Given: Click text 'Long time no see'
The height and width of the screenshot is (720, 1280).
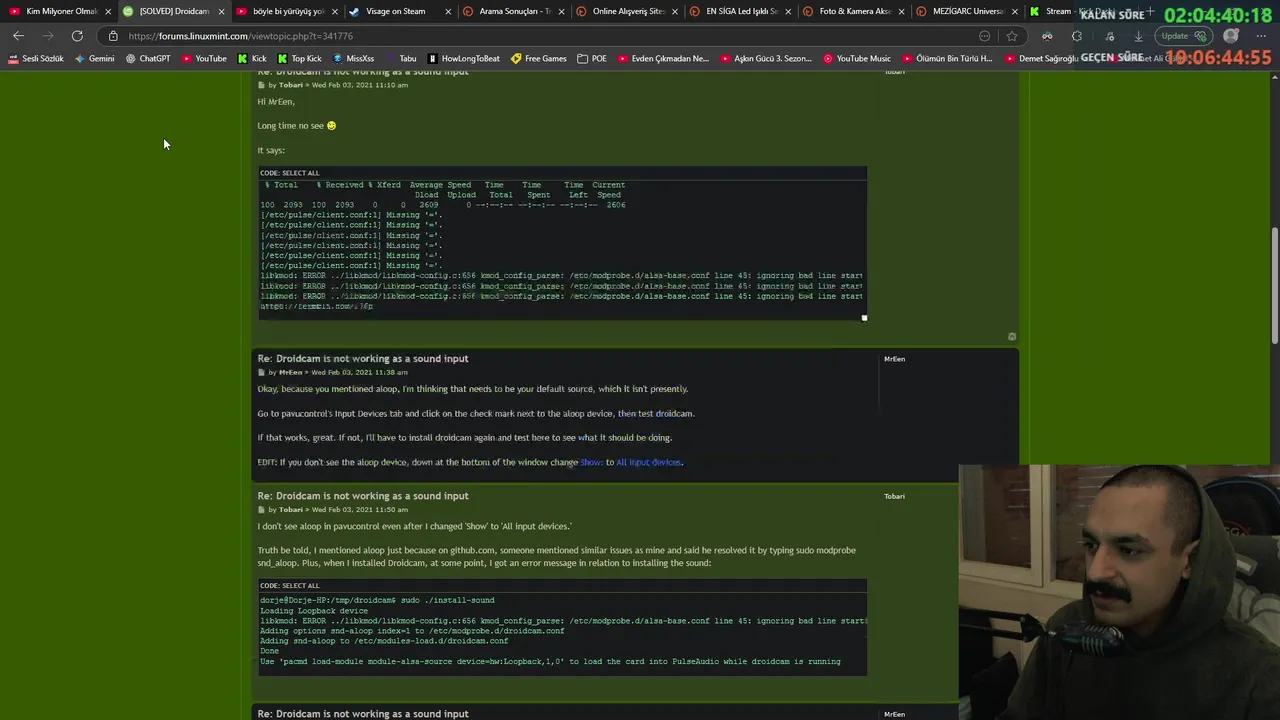Looking at the screenshot, I should (x=291, y=126).
